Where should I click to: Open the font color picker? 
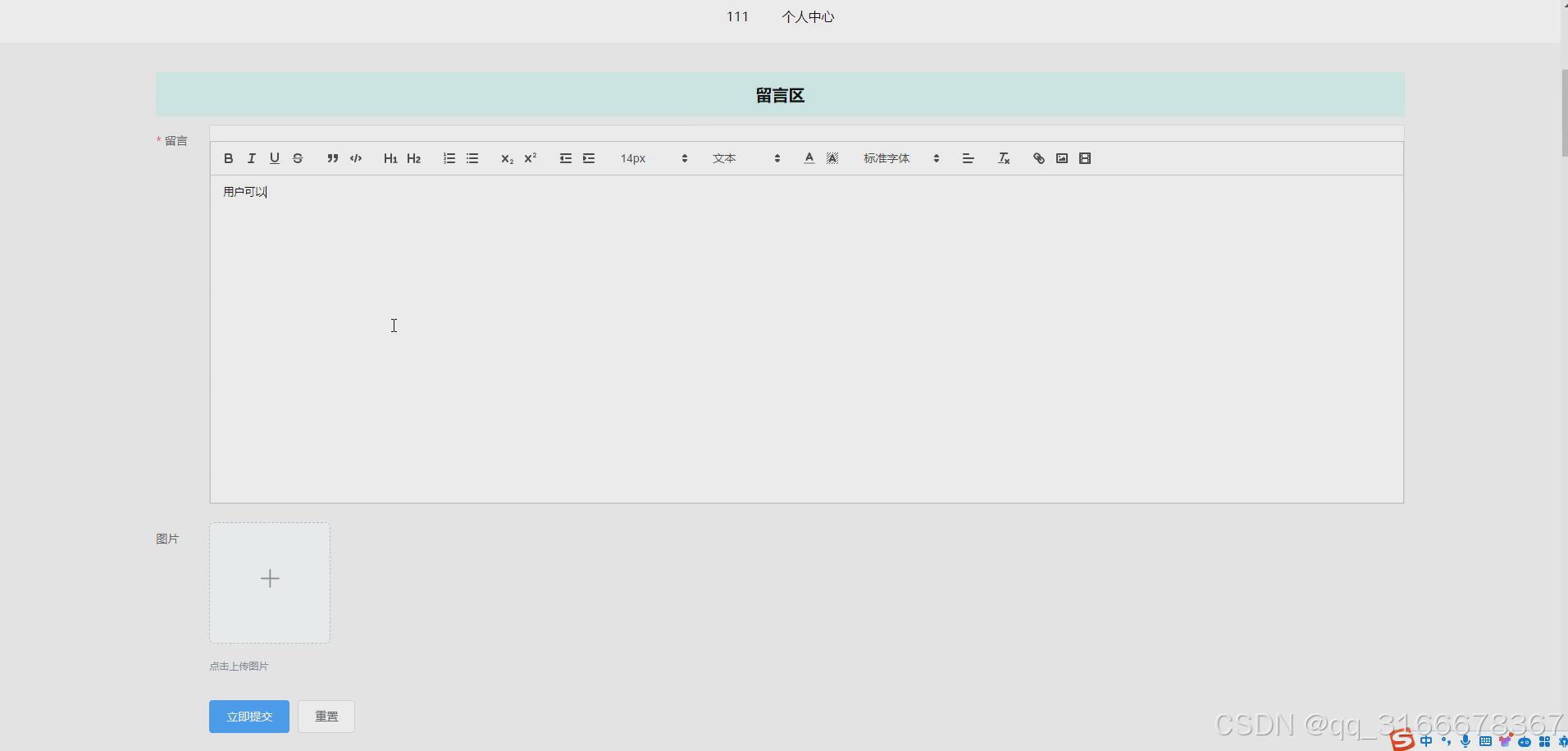coord(809,158)
